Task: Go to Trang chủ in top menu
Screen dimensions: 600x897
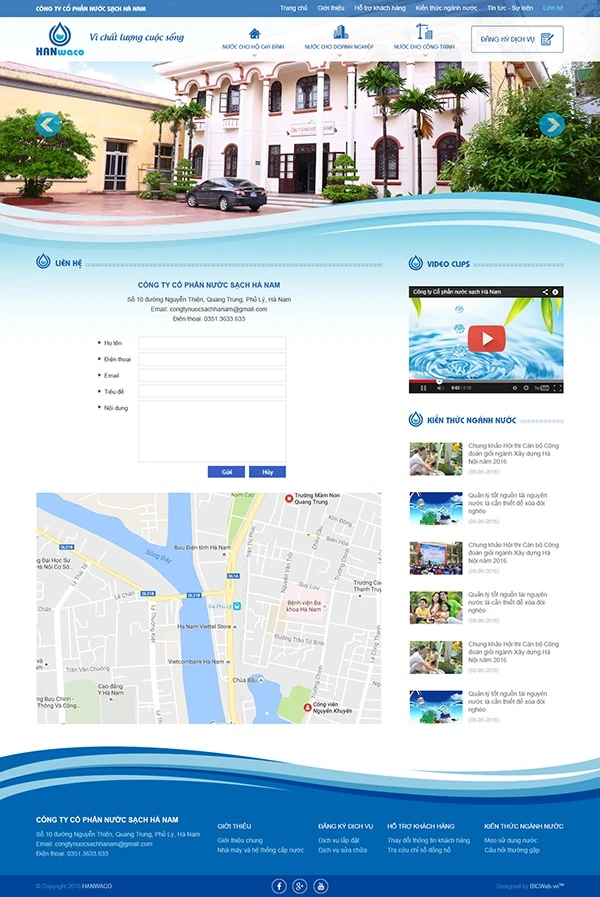Action: pyautogui.click(x=293, y=8)
